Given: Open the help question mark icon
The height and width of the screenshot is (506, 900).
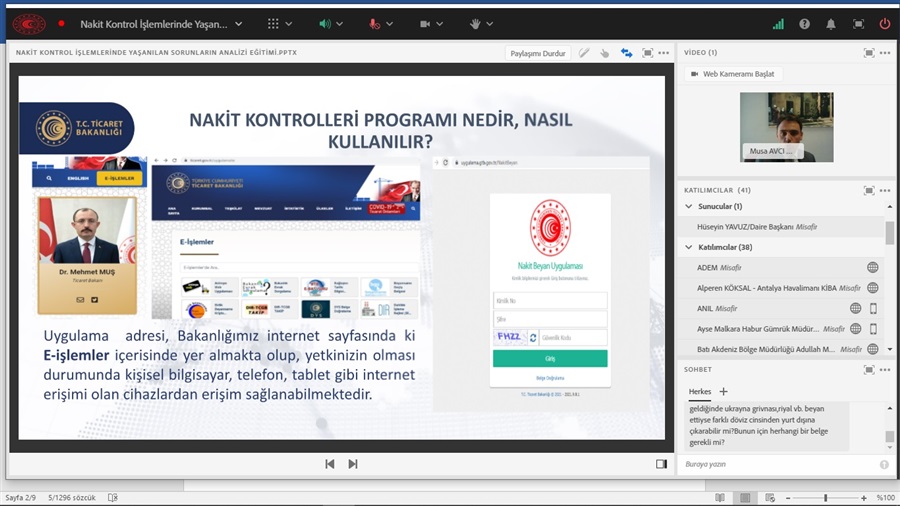Looking at the screenshot, I should (x=804, y=23).
